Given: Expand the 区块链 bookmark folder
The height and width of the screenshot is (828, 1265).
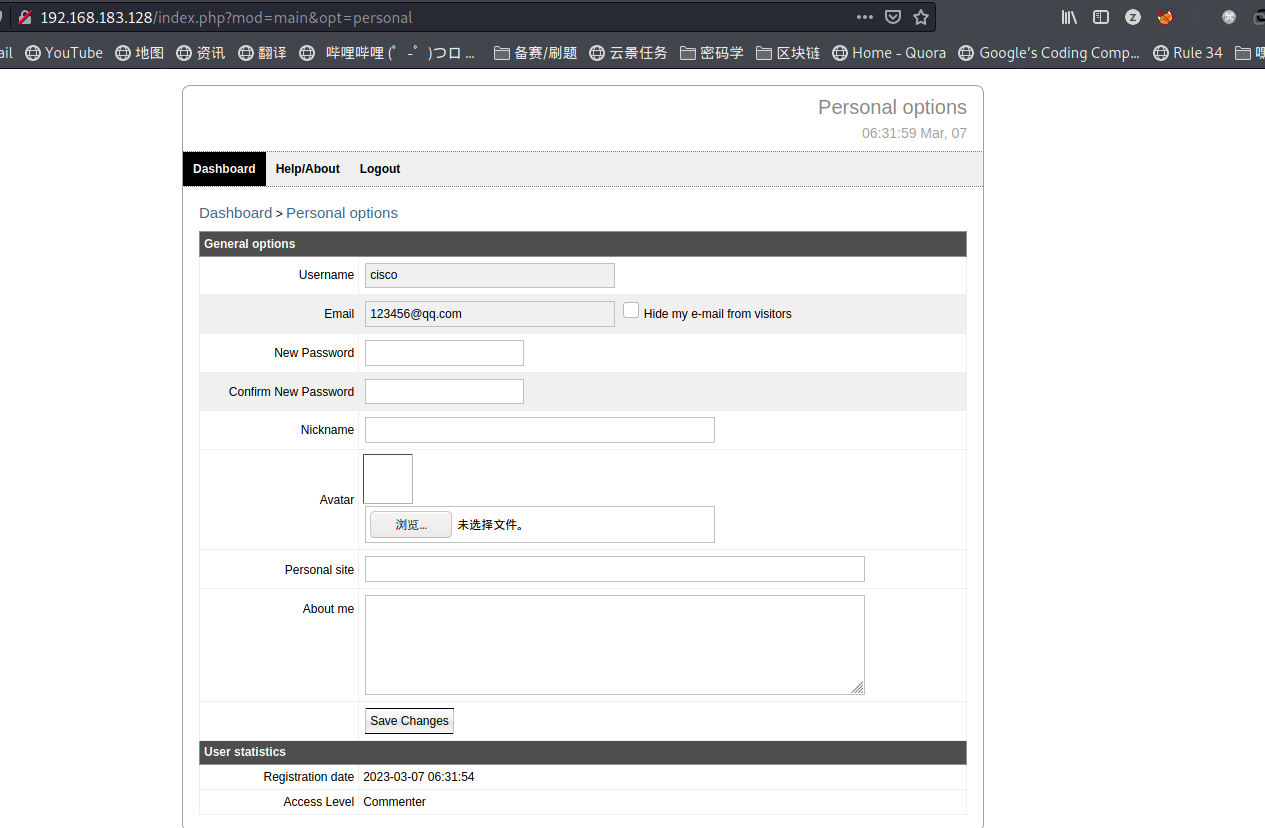Looking at the screenshot, I should (788, 53).
